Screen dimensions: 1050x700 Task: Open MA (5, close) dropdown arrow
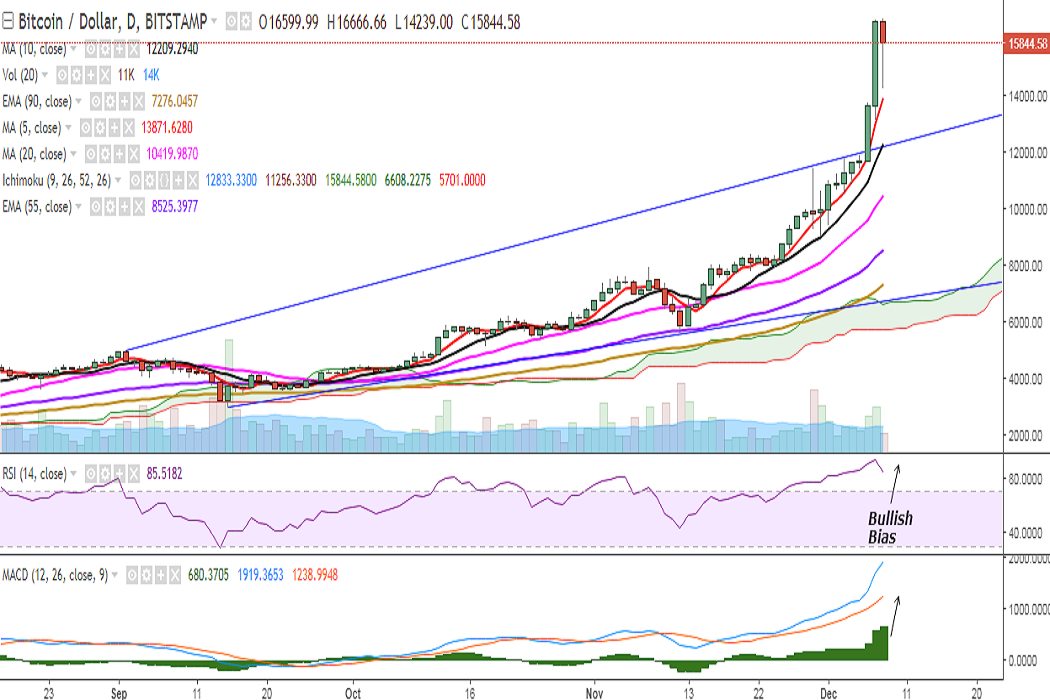(68, 127)
